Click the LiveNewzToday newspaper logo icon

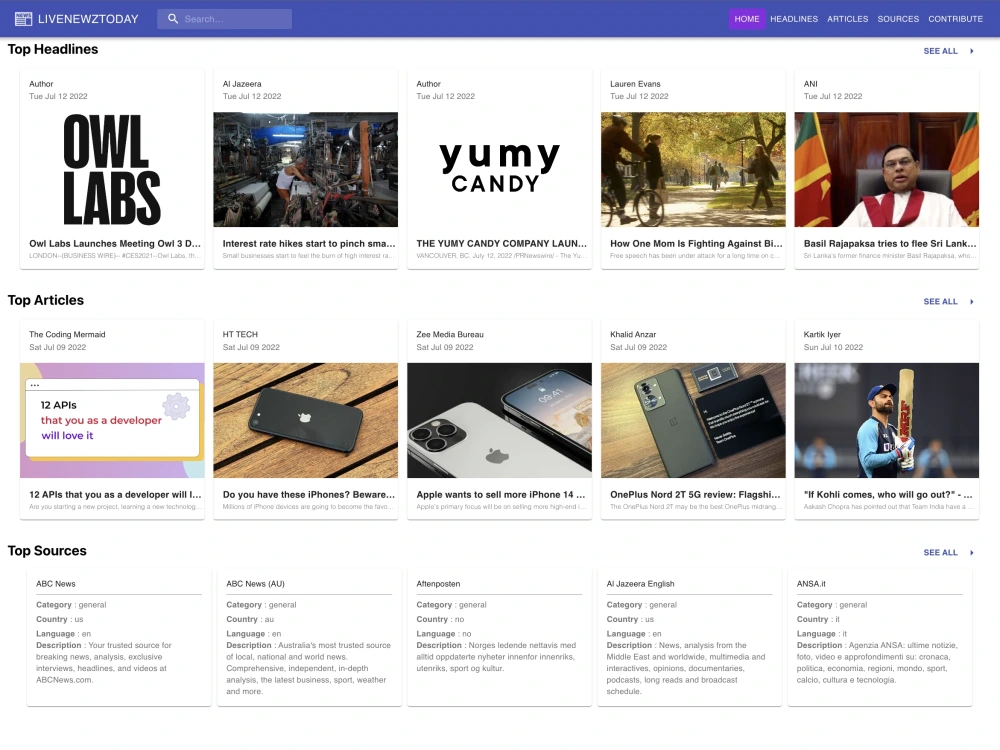click(24, 19)
